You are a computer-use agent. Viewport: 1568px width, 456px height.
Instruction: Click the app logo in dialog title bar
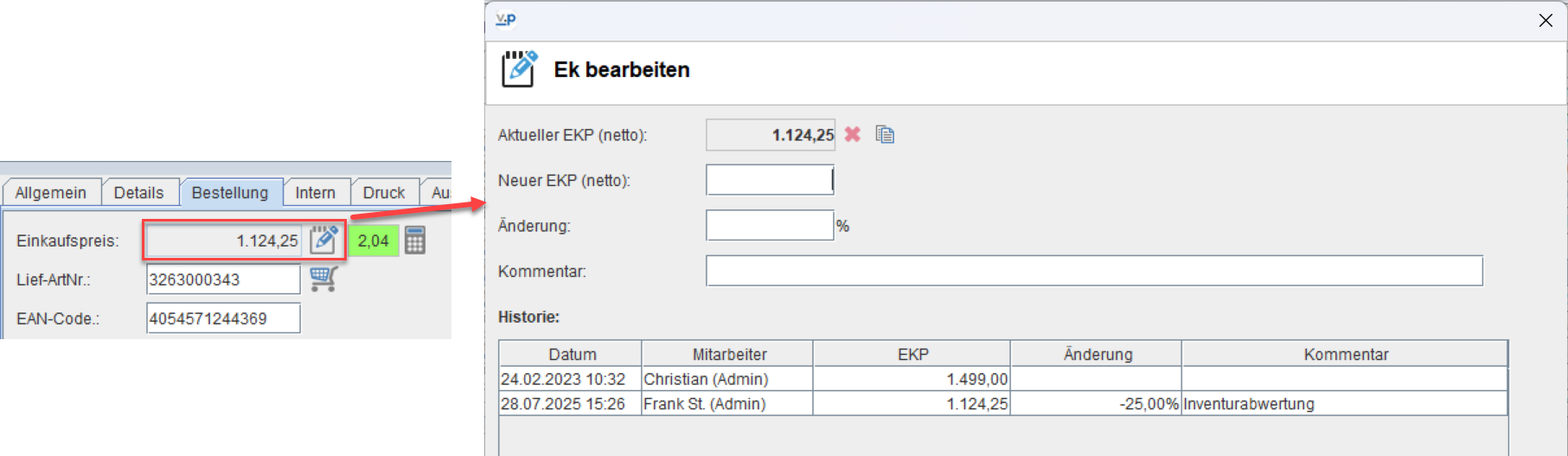point(506,20)
